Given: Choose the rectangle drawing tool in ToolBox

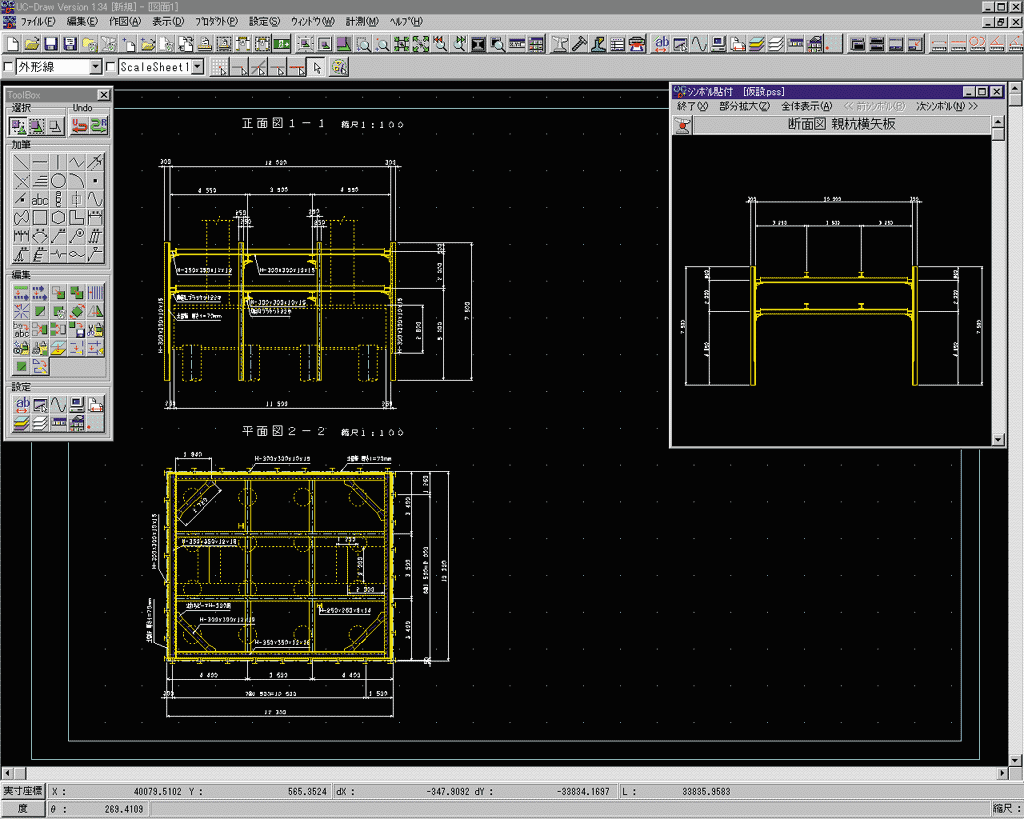Looking at the screenshot, I should [x=40, y=217].
